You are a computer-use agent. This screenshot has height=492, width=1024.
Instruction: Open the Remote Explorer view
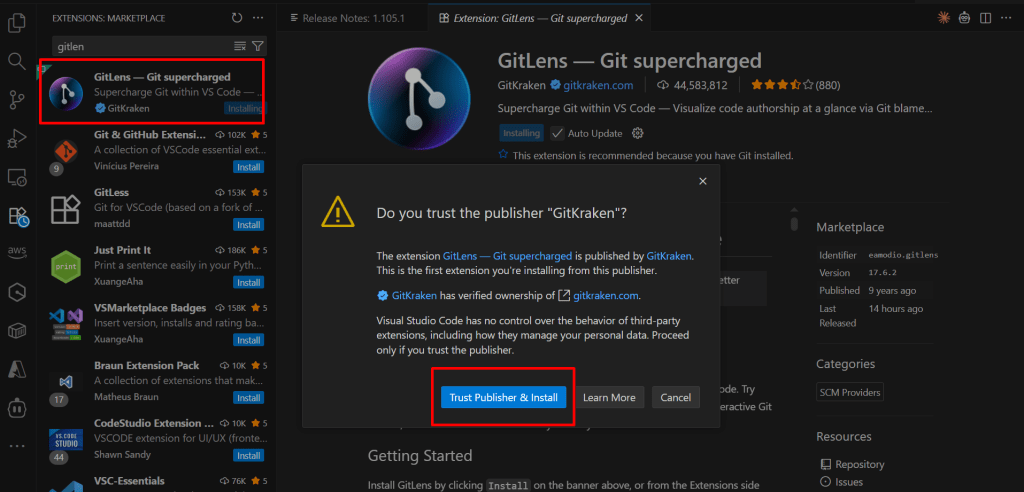click(x=16, y=177)
